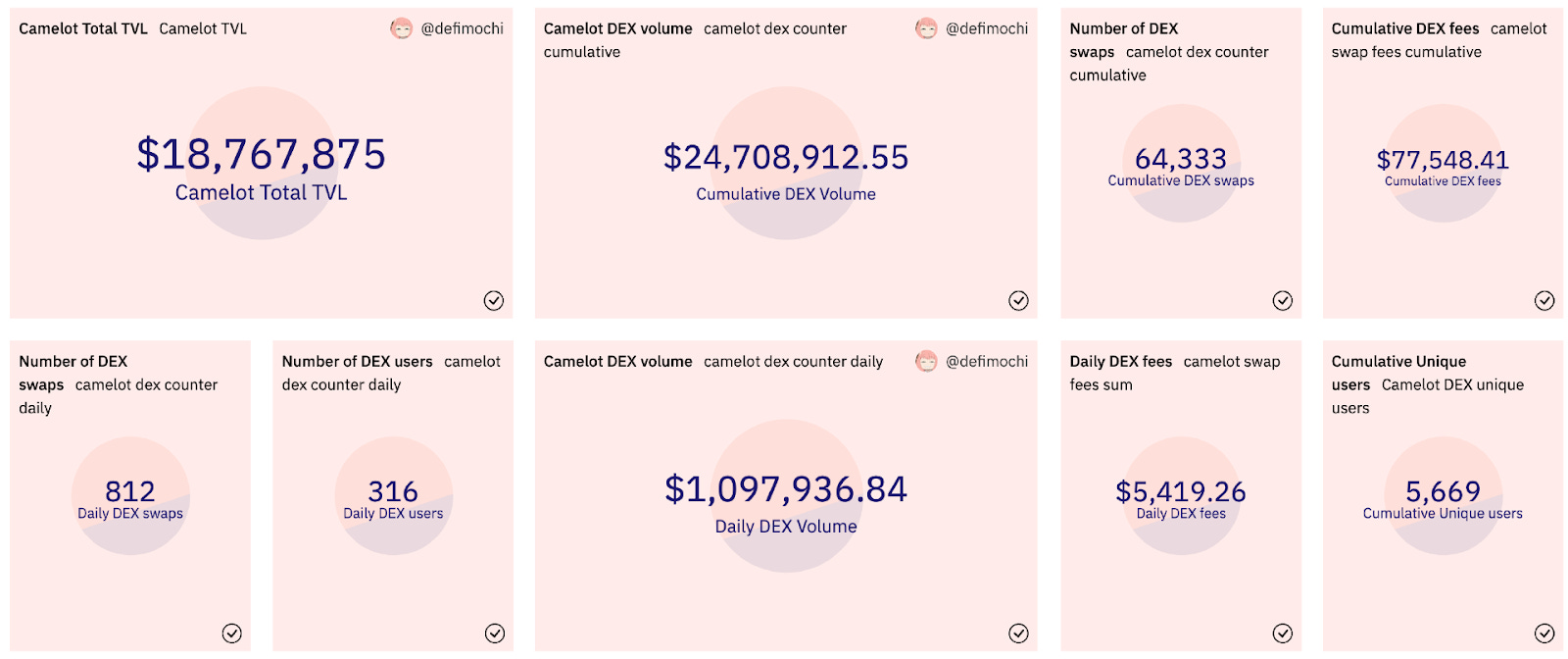1568x659 pixels.
Task: Select the 316 daily users value
Action: coord(393,491)
